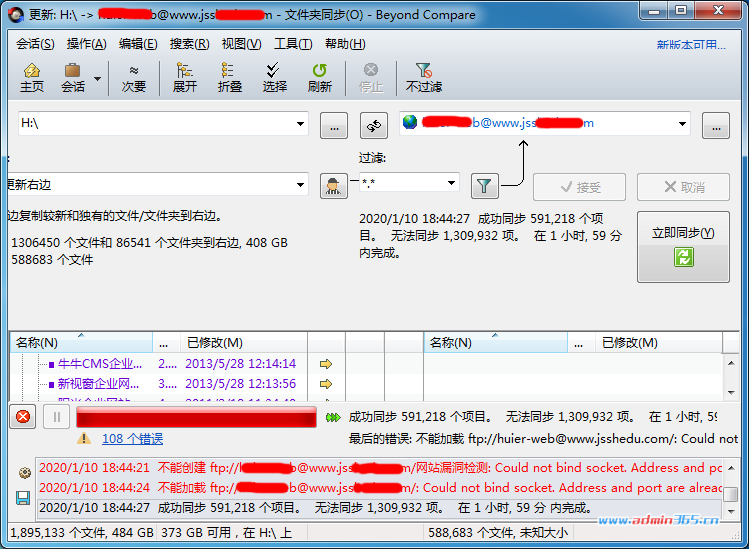
Task: Toggle the 不过滤 no-filter icon
Action: (424, 77)
